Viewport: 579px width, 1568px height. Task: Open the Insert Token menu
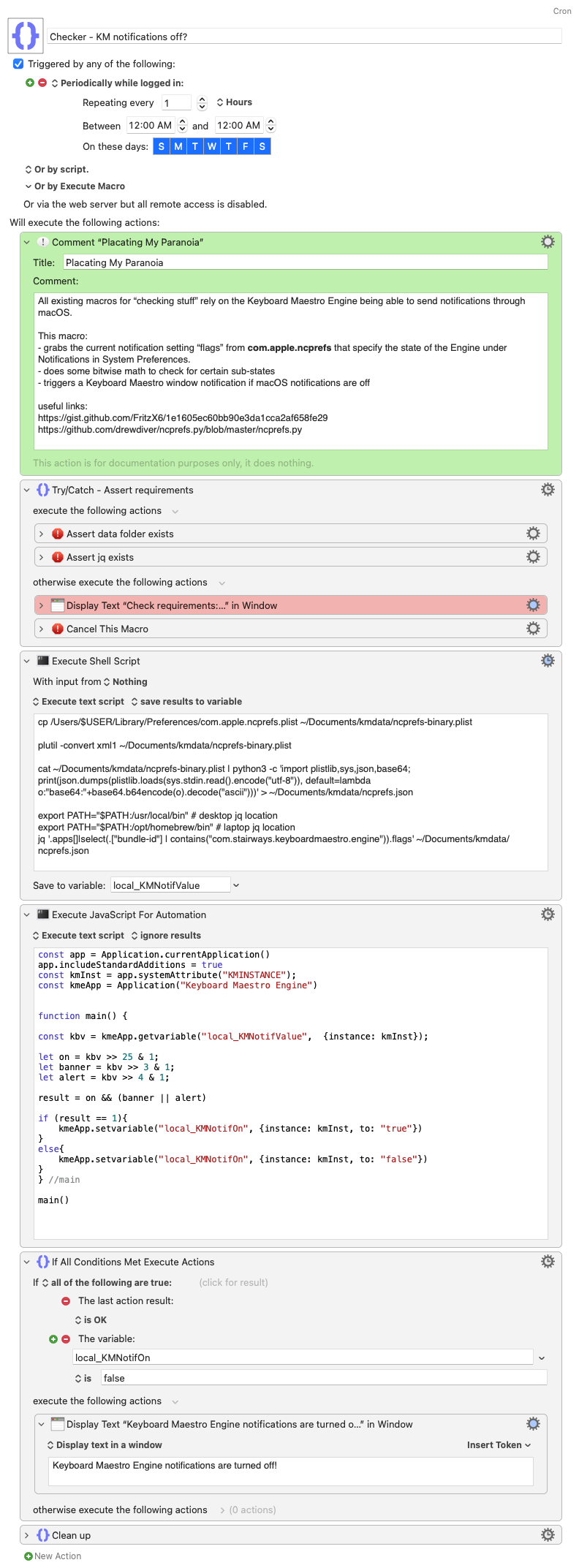(x=499, y=1445)
